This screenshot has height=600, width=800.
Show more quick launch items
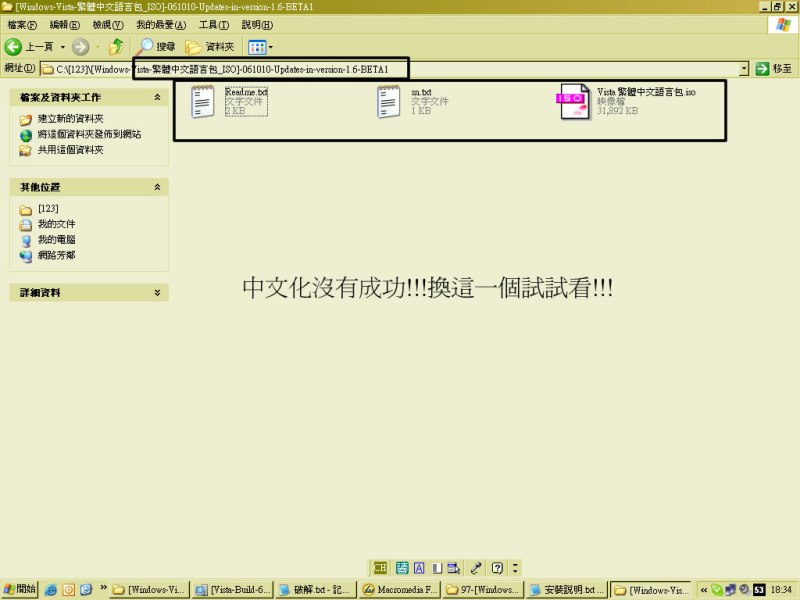tap(103, 587)
